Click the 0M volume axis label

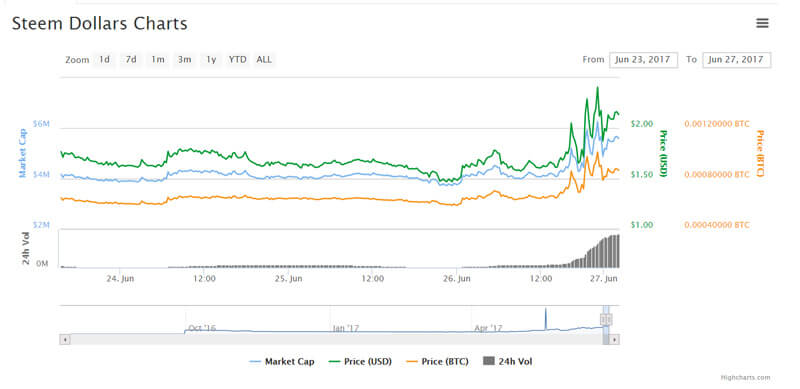[x=42, y=264]
